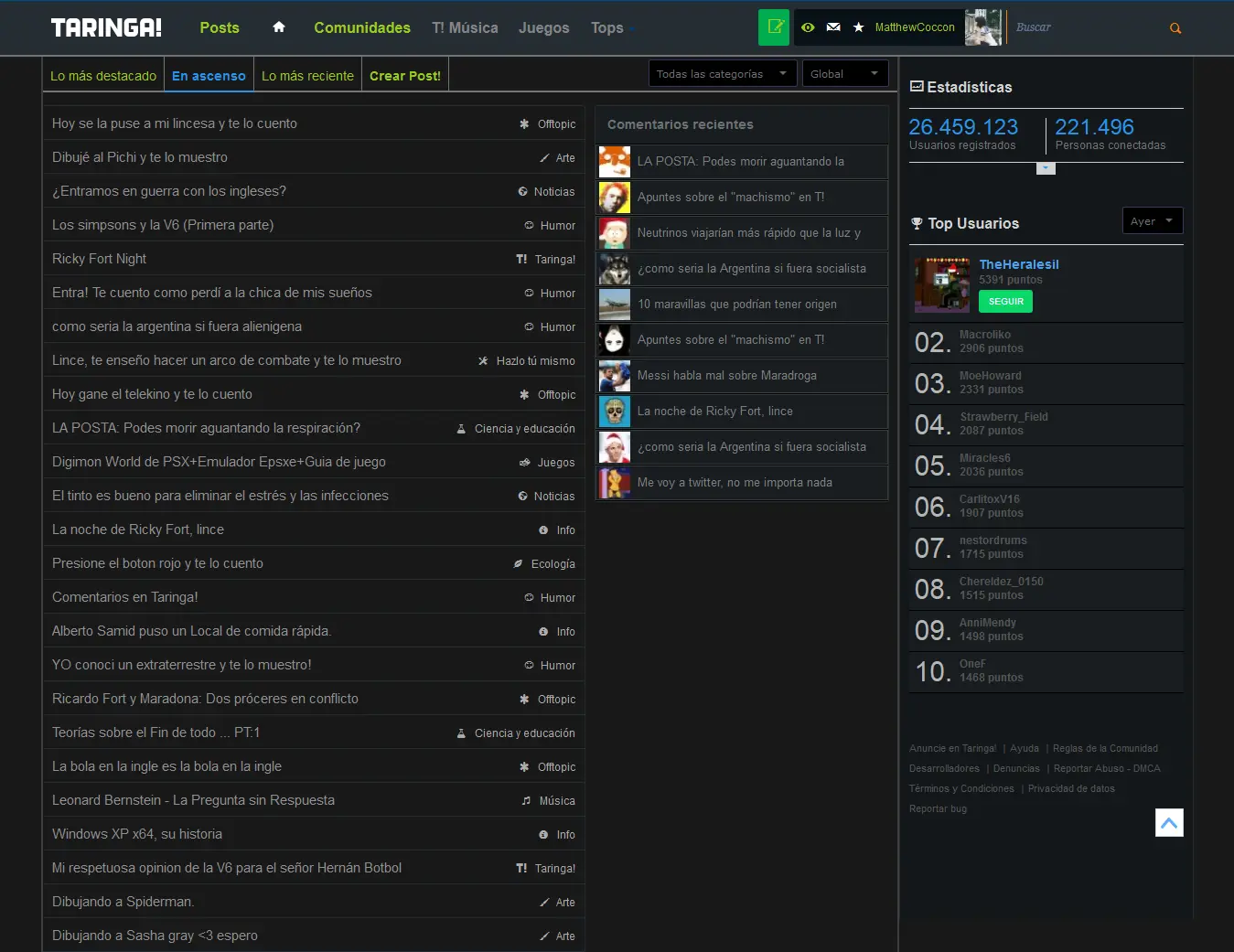Open TheHeralesil user profile link
Screen dimensions: 1234x952
click(1019, 264)
